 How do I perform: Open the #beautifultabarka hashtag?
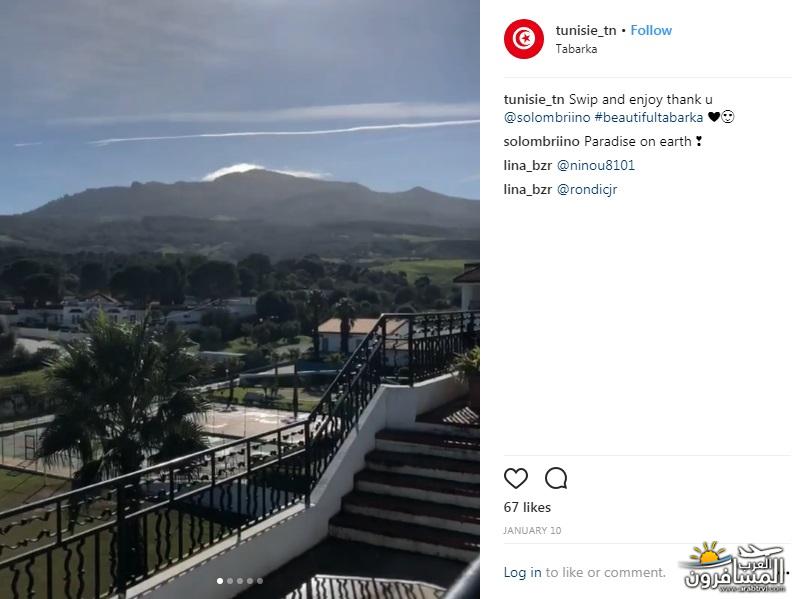click(x=649, y=117)
